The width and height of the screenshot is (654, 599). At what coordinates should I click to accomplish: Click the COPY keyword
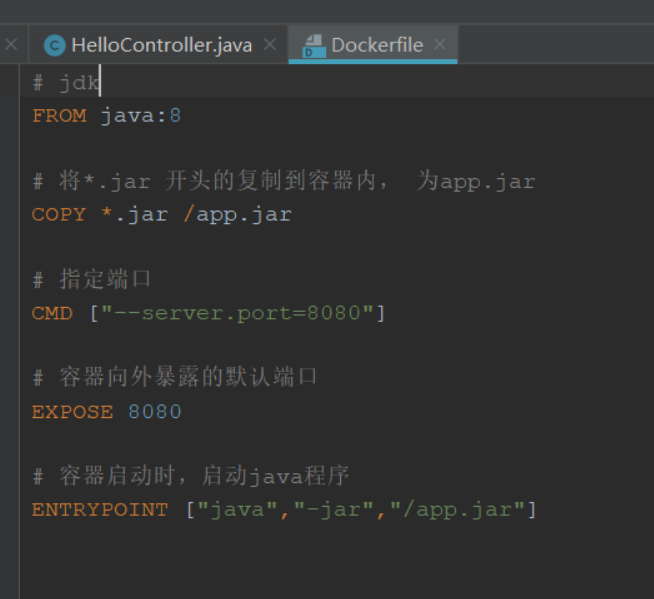59,214
